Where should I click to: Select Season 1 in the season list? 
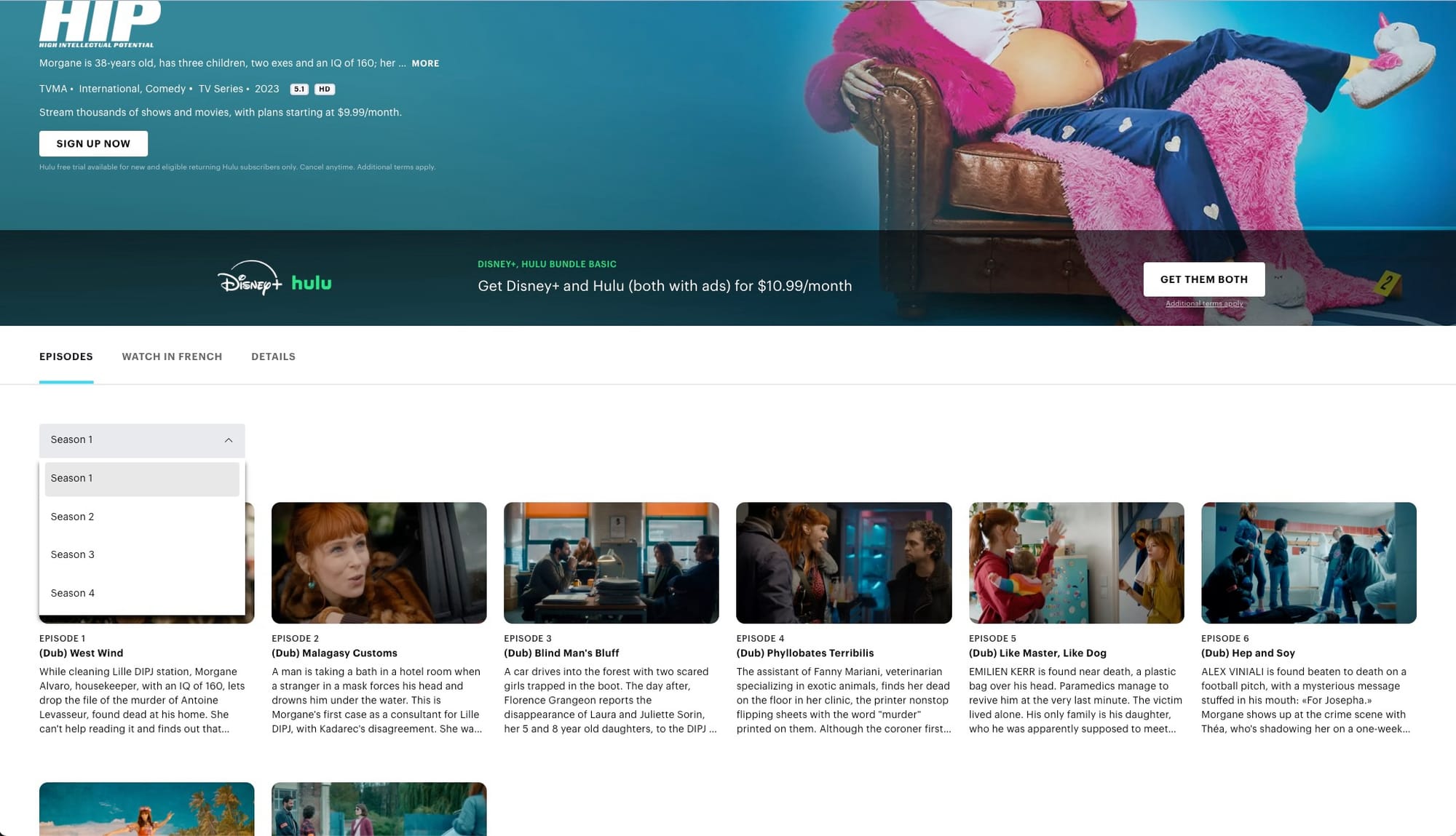click(142, 479)
